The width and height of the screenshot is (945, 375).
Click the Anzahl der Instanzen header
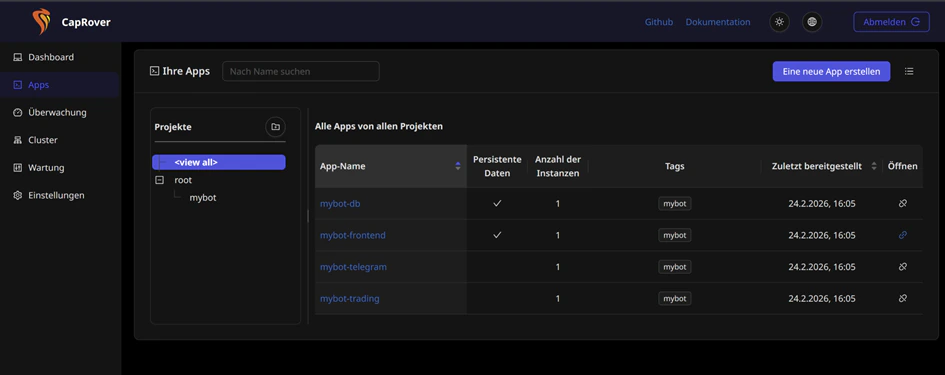point(558,166)
